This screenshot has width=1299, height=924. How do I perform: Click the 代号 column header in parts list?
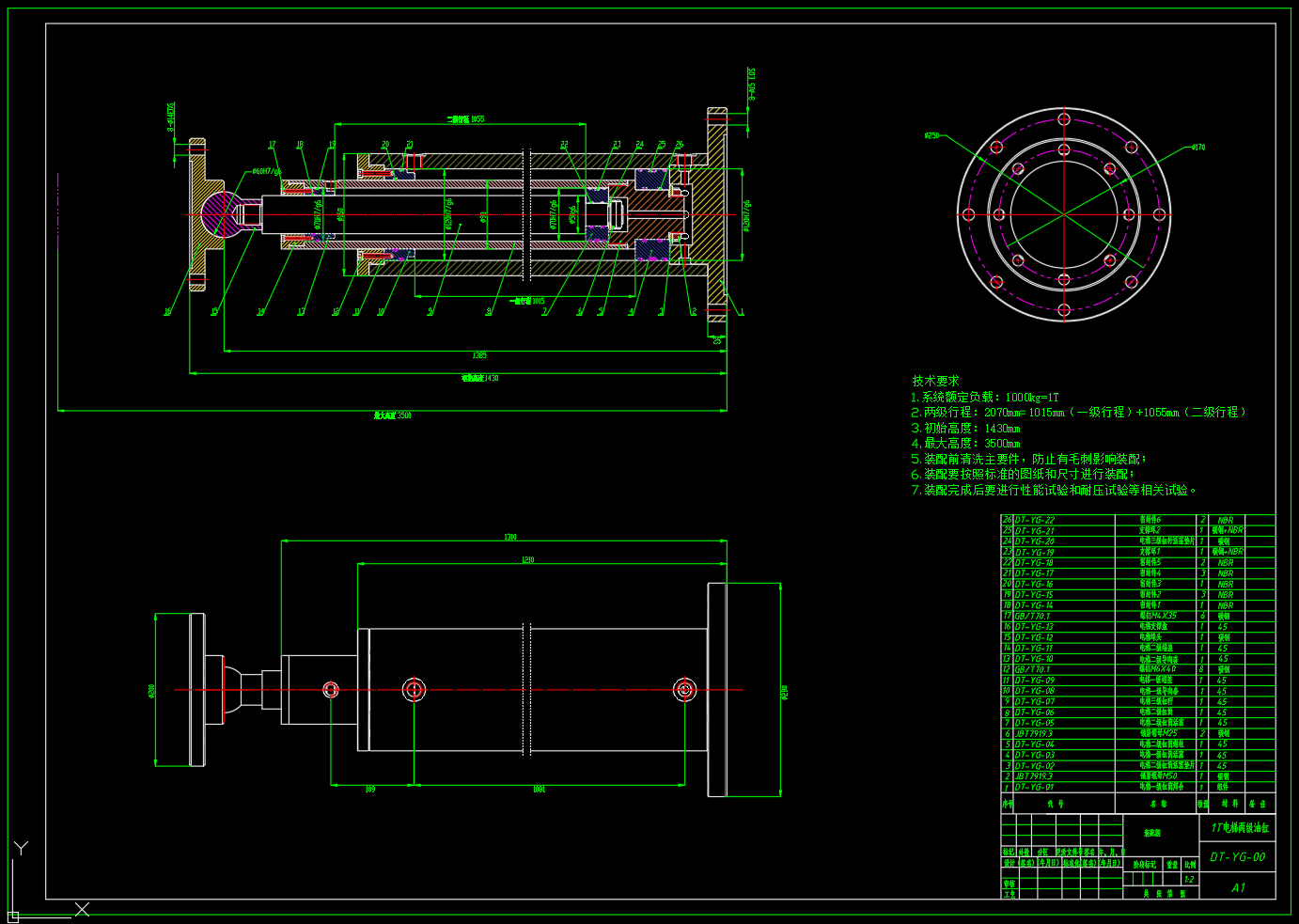click(1056, 804)
